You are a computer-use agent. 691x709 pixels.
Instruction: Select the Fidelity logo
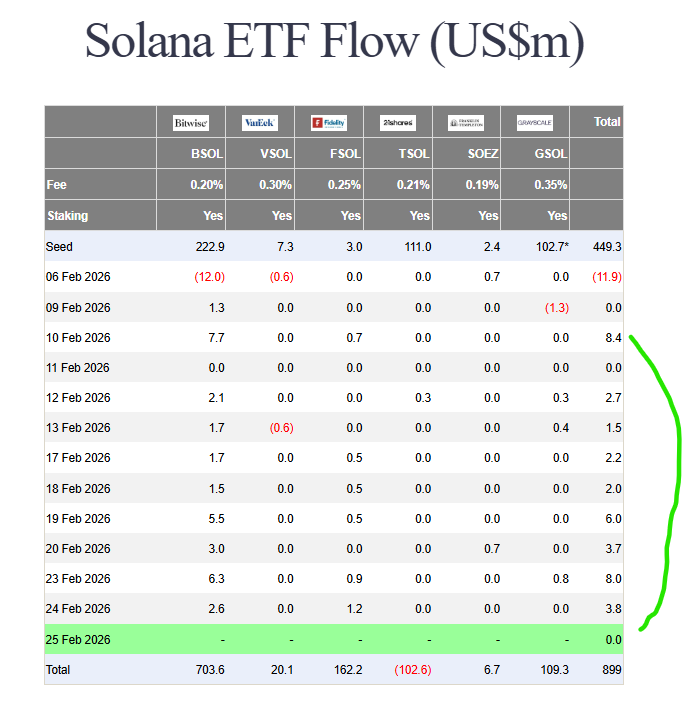pyautogui.click(x=328, y=123)
